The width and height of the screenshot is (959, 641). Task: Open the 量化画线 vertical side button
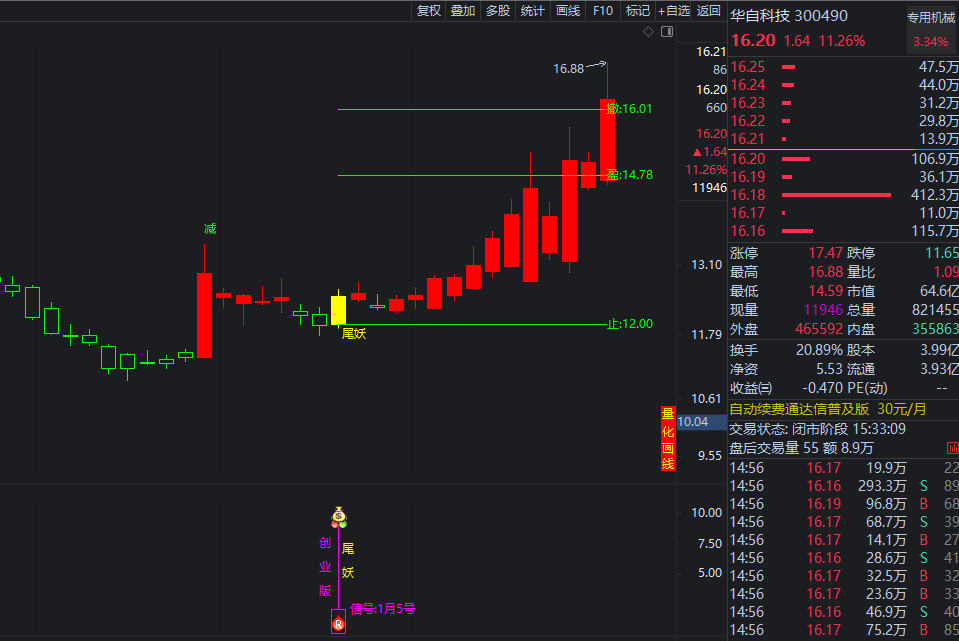667,438
